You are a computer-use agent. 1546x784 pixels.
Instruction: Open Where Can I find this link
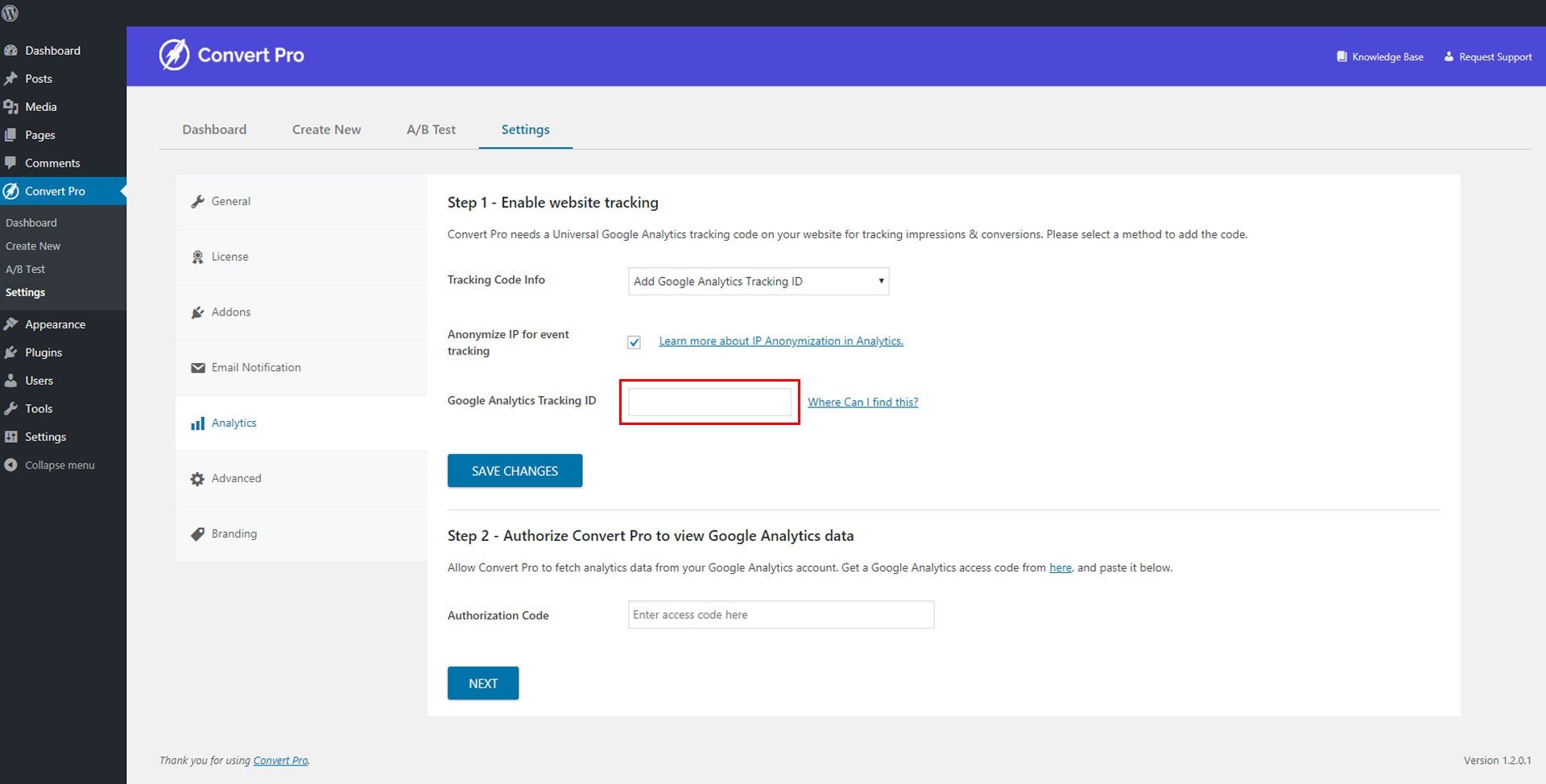coord(862,402)
